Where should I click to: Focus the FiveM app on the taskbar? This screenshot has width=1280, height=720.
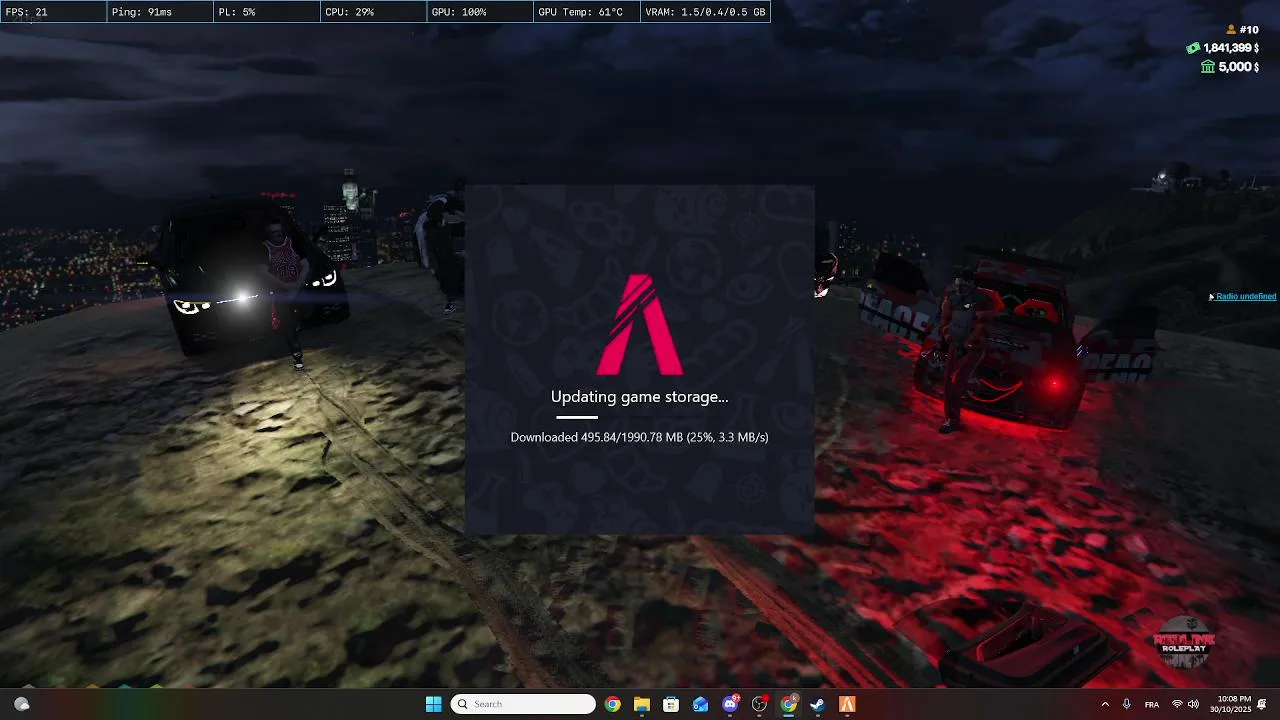click(847, 704)
